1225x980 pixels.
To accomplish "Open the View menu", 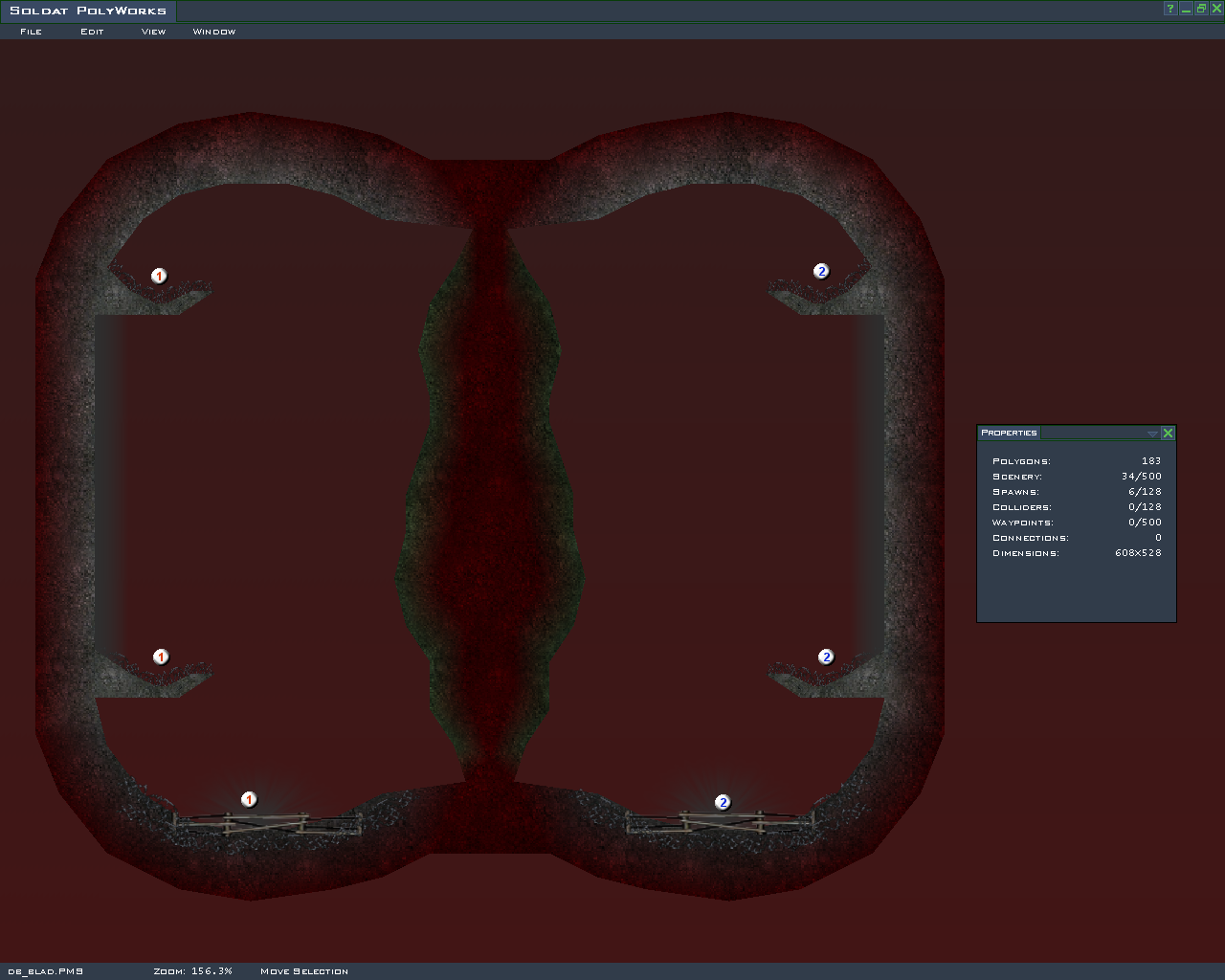I will 153,32.
